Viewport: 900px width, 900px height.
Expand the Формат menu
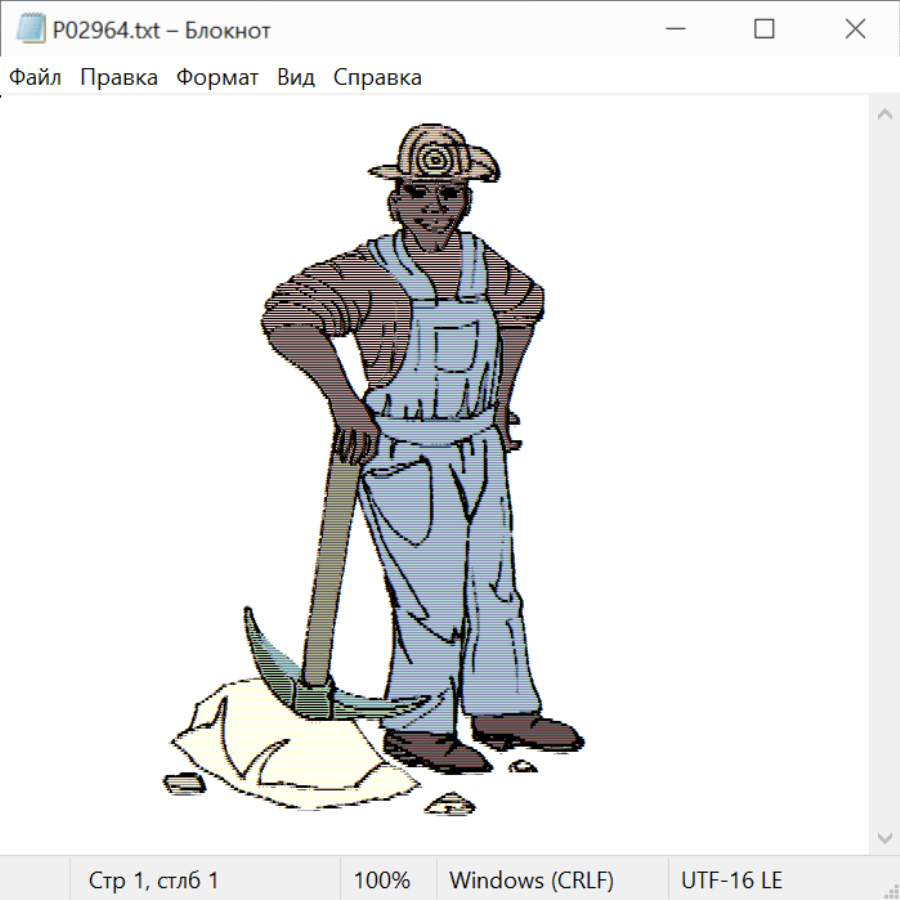click(217, 78)
